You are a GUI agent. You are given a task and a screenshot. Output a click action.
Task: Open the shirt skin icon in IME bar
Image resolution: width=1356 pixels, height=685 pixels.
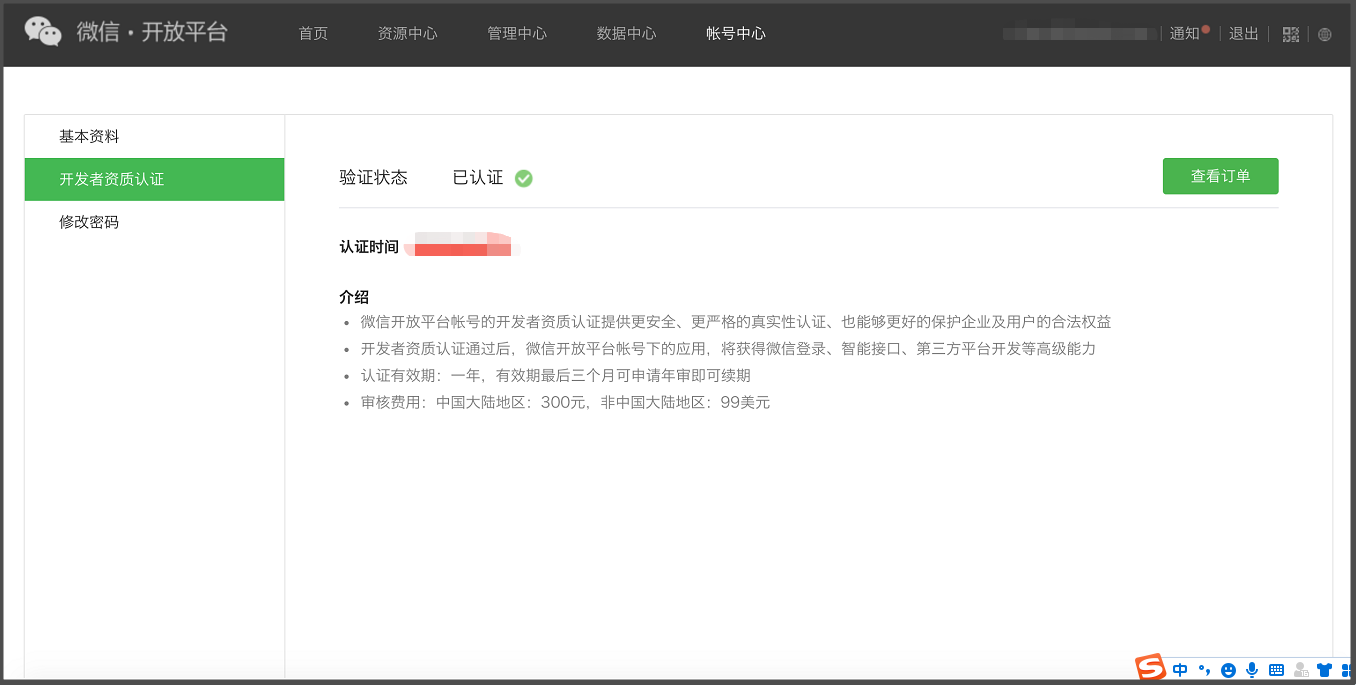pos(1325,670)
